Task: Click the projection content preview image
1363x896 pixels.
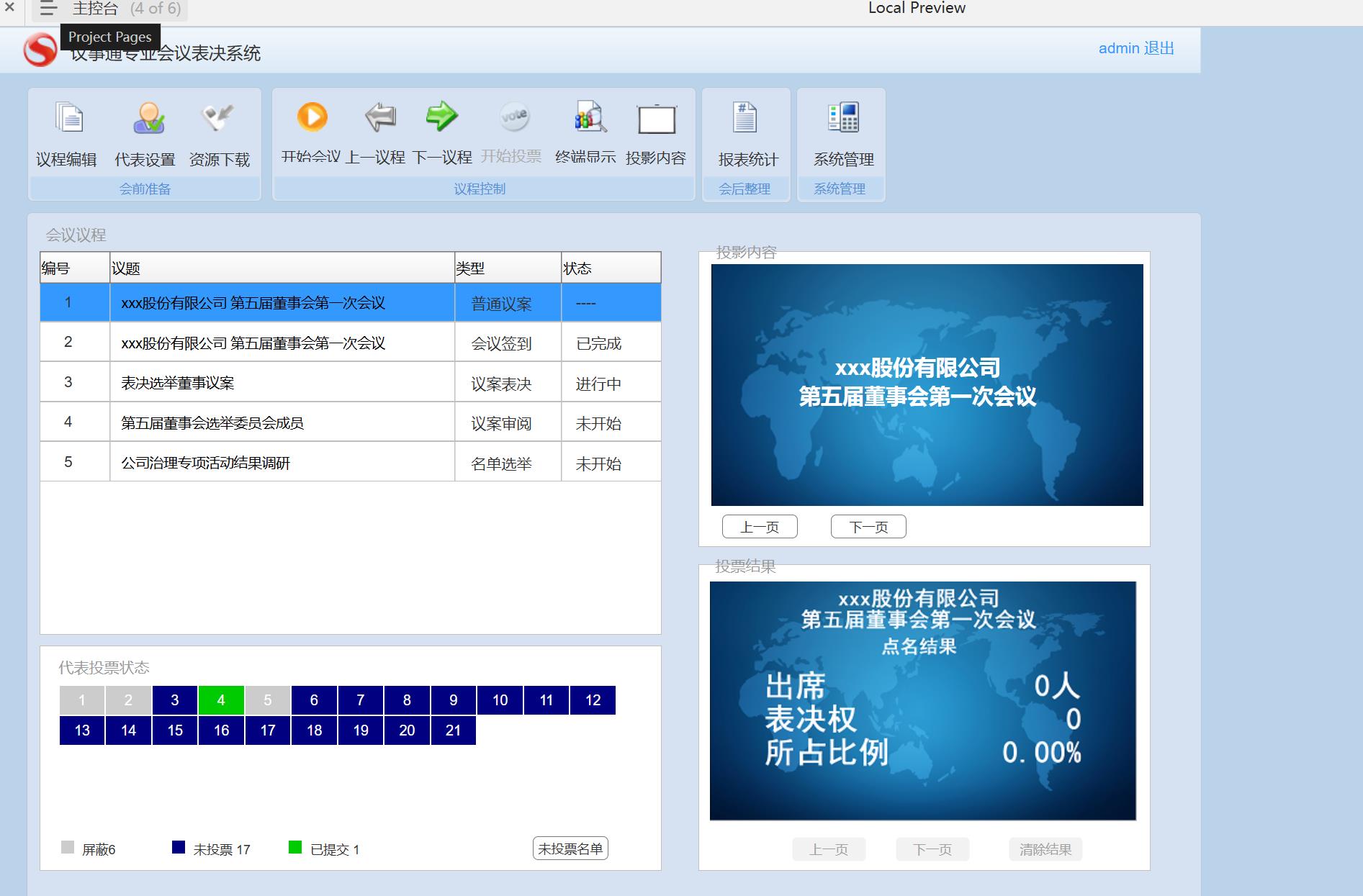Action: pyautogui.click(x=927, y=384)
